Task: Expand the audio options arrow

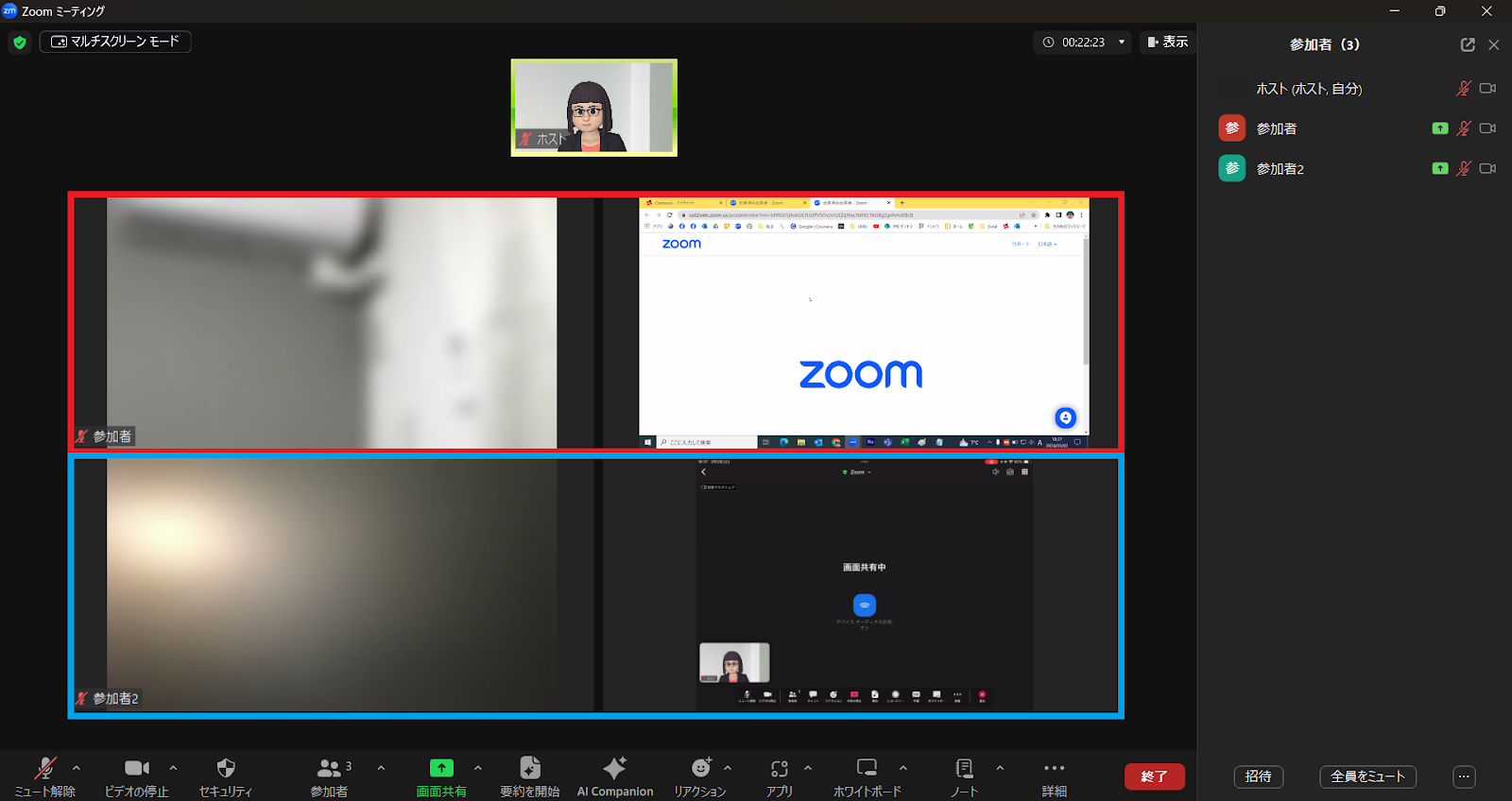Action: [x=77, y=768]
